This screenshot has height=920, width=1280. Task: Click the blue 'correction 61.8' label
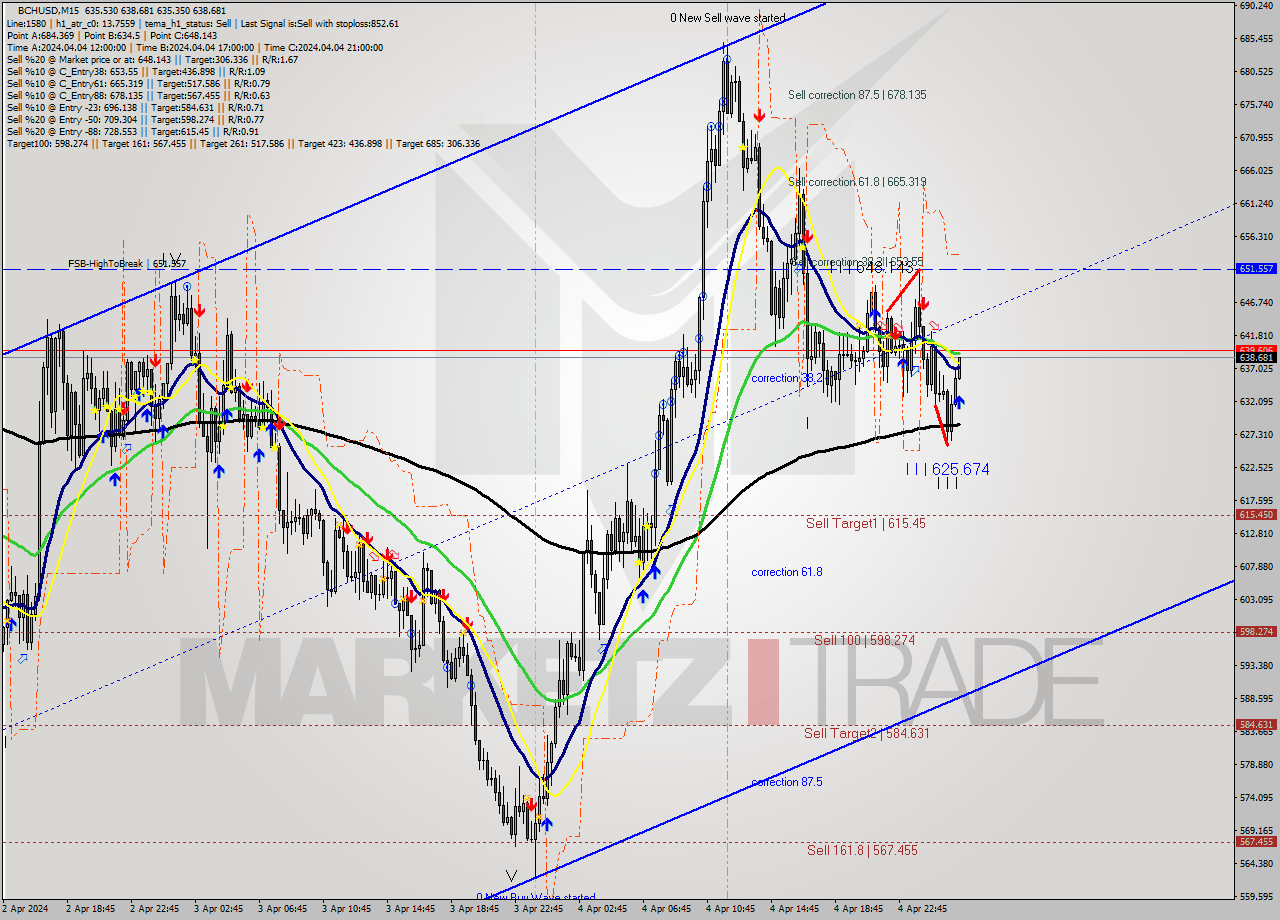click(787, 572)
